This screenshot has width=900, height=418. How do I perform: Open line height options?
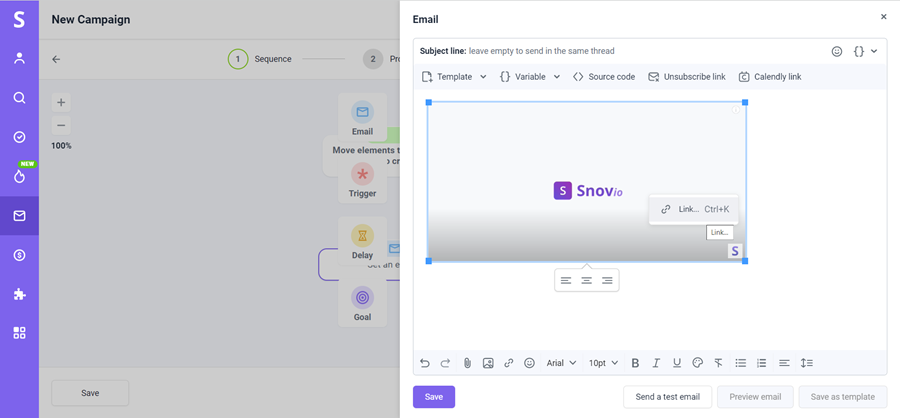click(x=806, y=363)
